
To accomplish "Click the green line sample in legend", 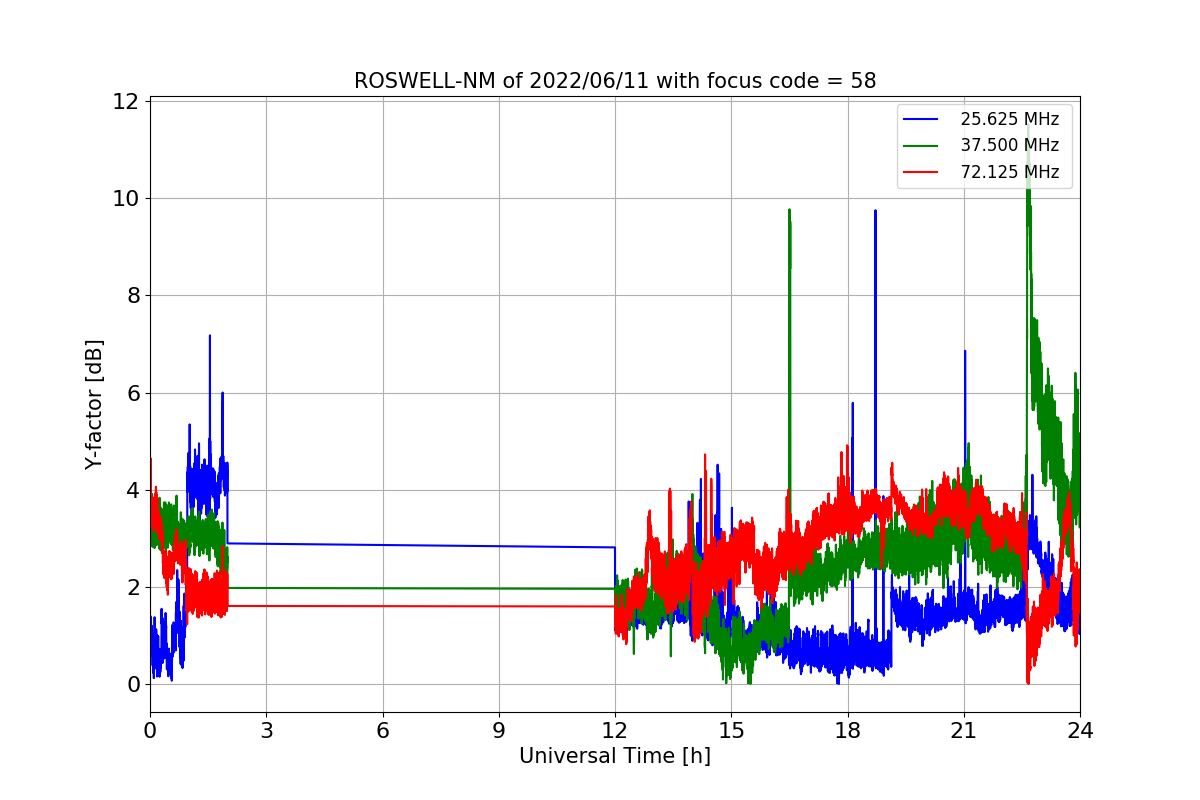I will (921, 146).
